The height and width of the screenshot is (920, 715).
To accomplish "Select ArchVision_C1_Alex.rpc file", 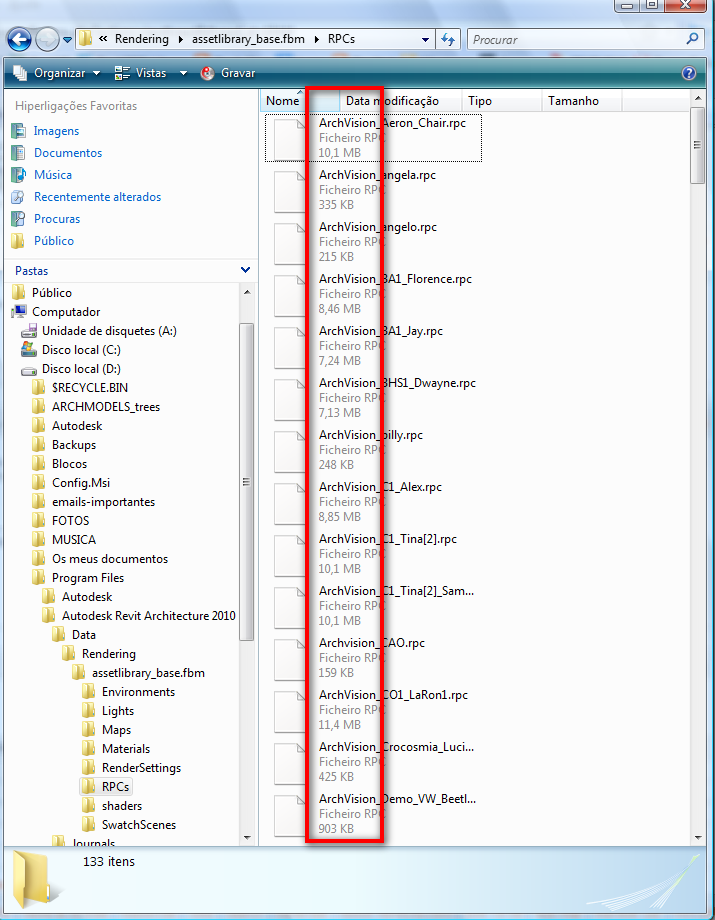I will 374,502.
